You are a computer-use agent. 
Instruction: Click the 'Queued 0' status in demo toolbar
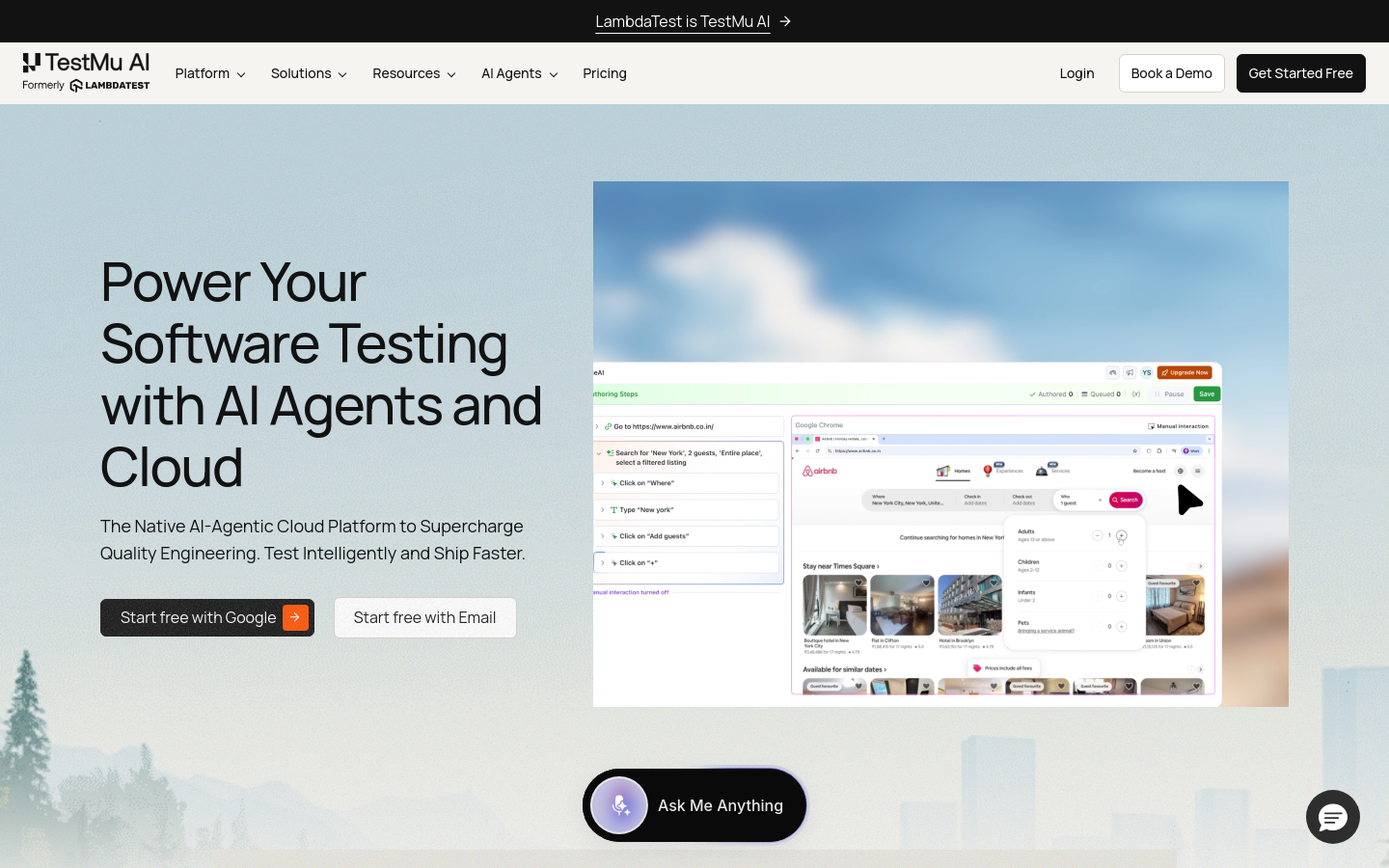pos(1101,393)
